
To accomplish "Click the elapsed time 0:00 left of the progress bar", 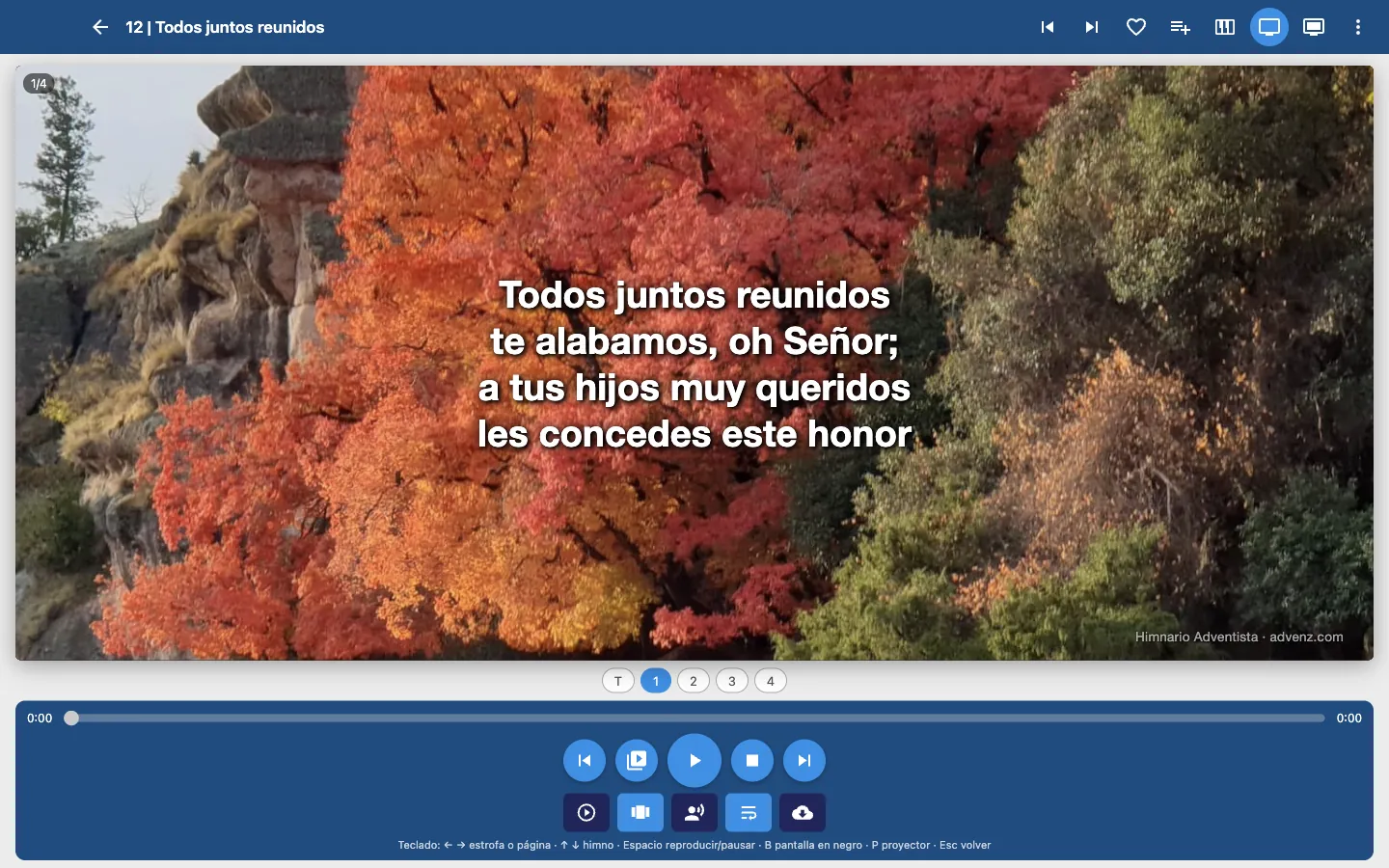I will point(40,718).
